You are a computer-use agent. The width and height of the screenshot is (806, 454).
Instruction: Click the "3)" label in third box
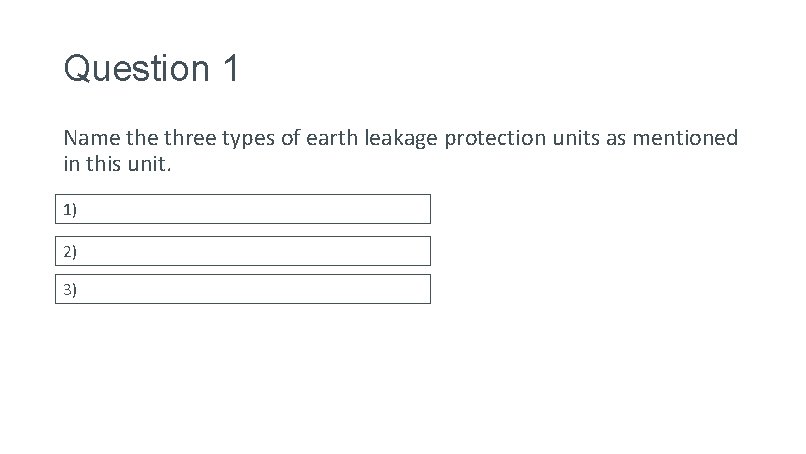69,290
